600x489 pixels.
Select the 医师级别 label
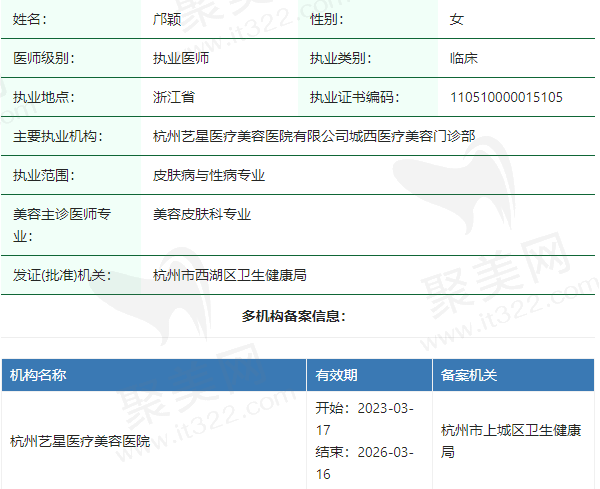point(44,58)
